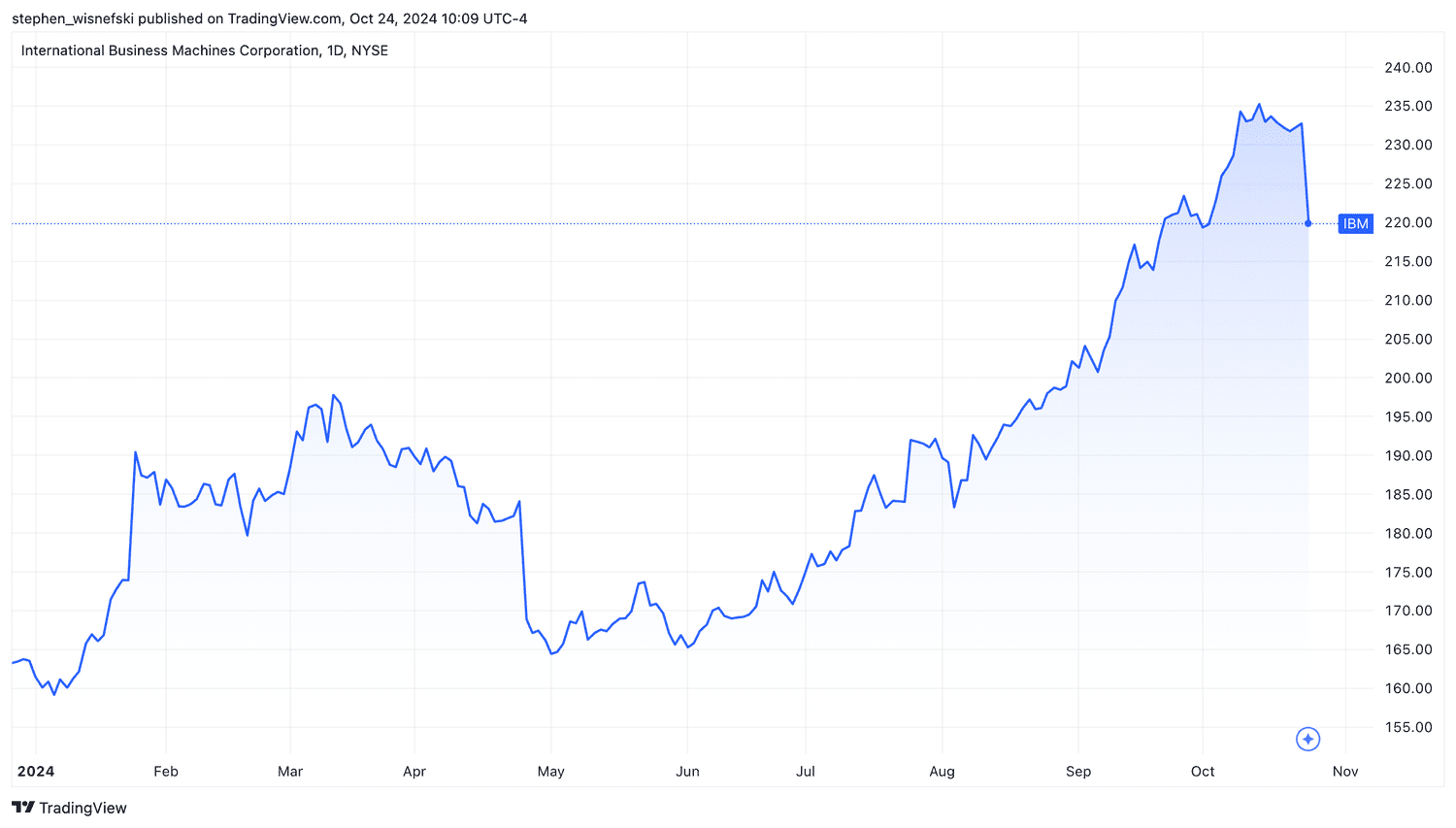Click the Aug label on the time axis
Viewport: 1456px width, 828px height.
pos(943,772)
